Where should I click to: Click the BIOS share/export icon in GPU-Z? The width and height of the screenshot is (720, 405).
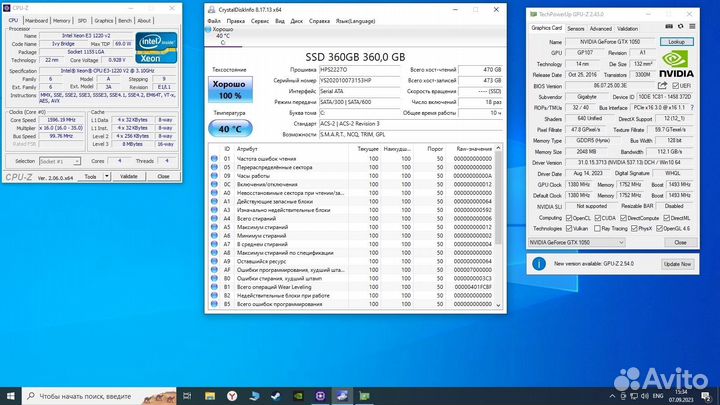click(x=662, y=85)
